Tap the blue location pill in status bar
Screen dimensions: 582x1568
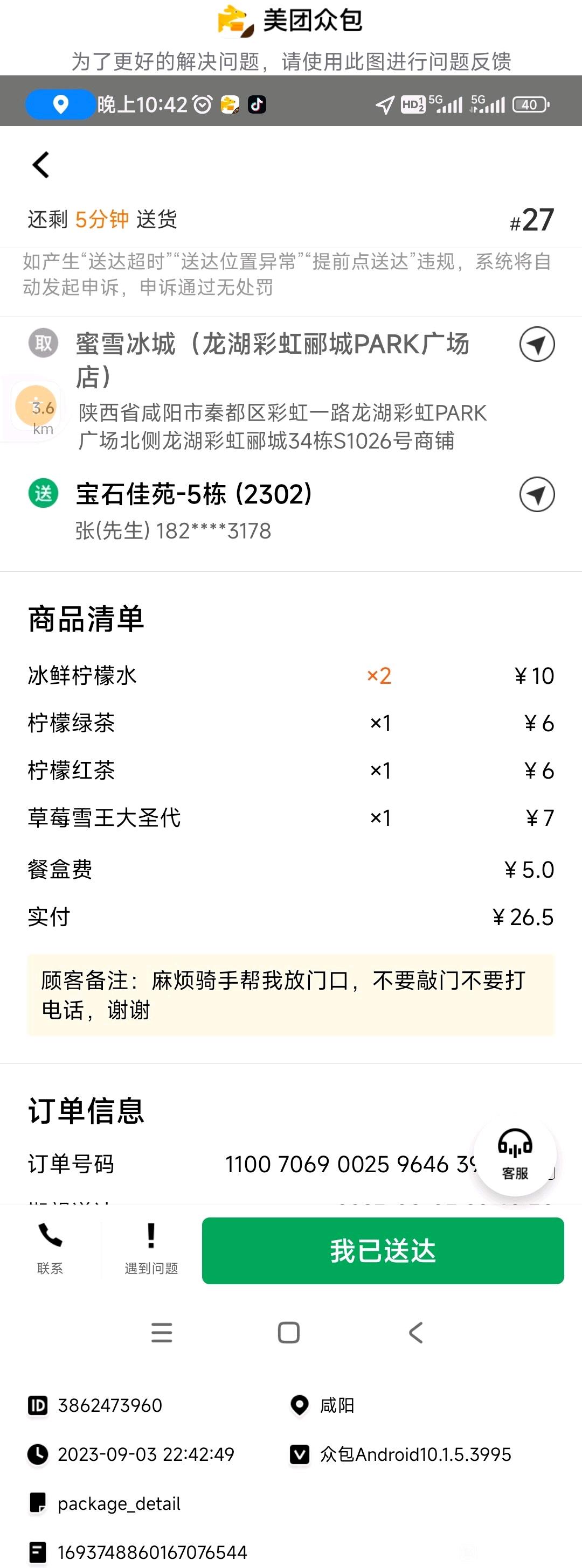tap(60, 104)
